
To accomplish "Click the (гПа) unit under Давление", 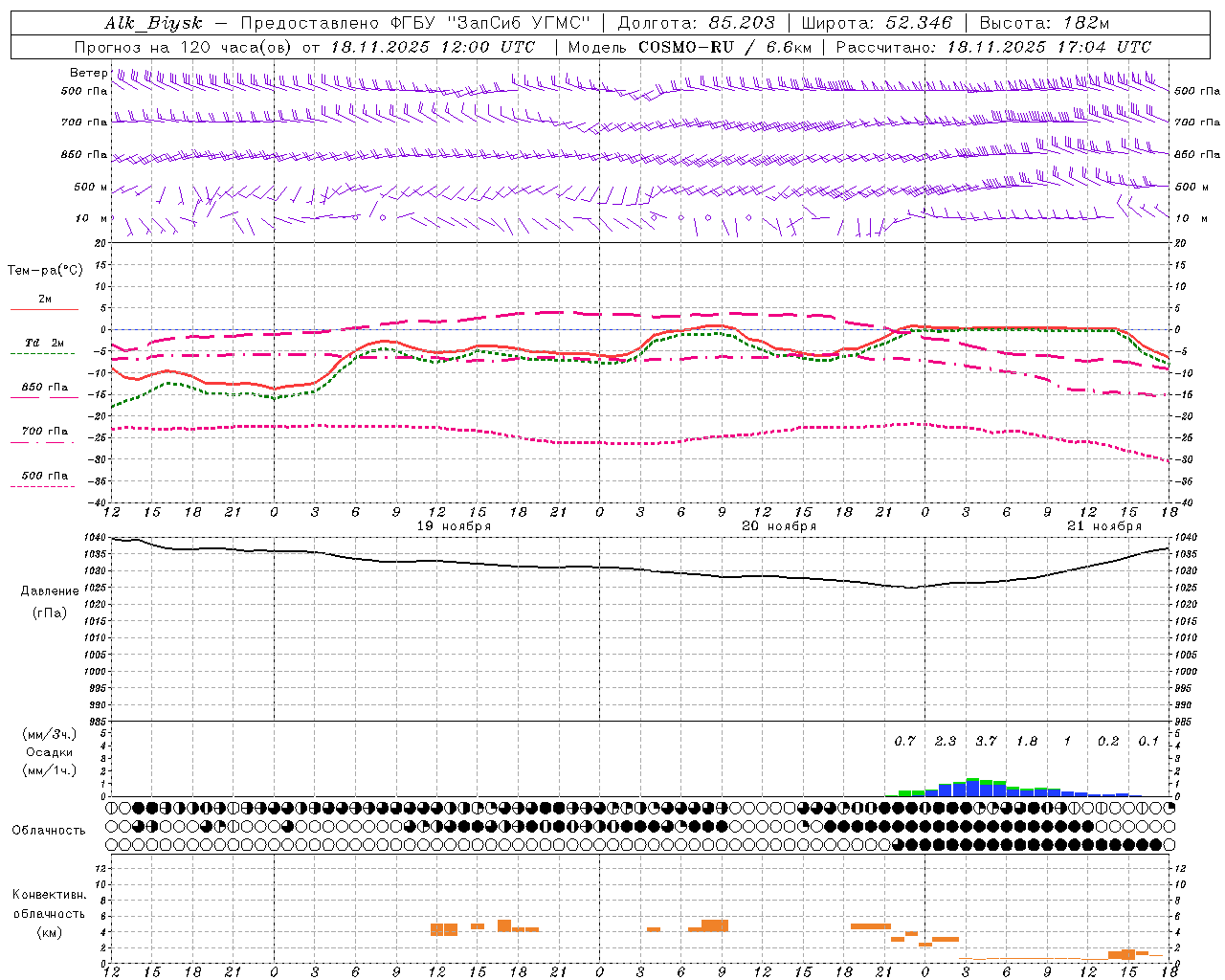I will pos(50,612).
